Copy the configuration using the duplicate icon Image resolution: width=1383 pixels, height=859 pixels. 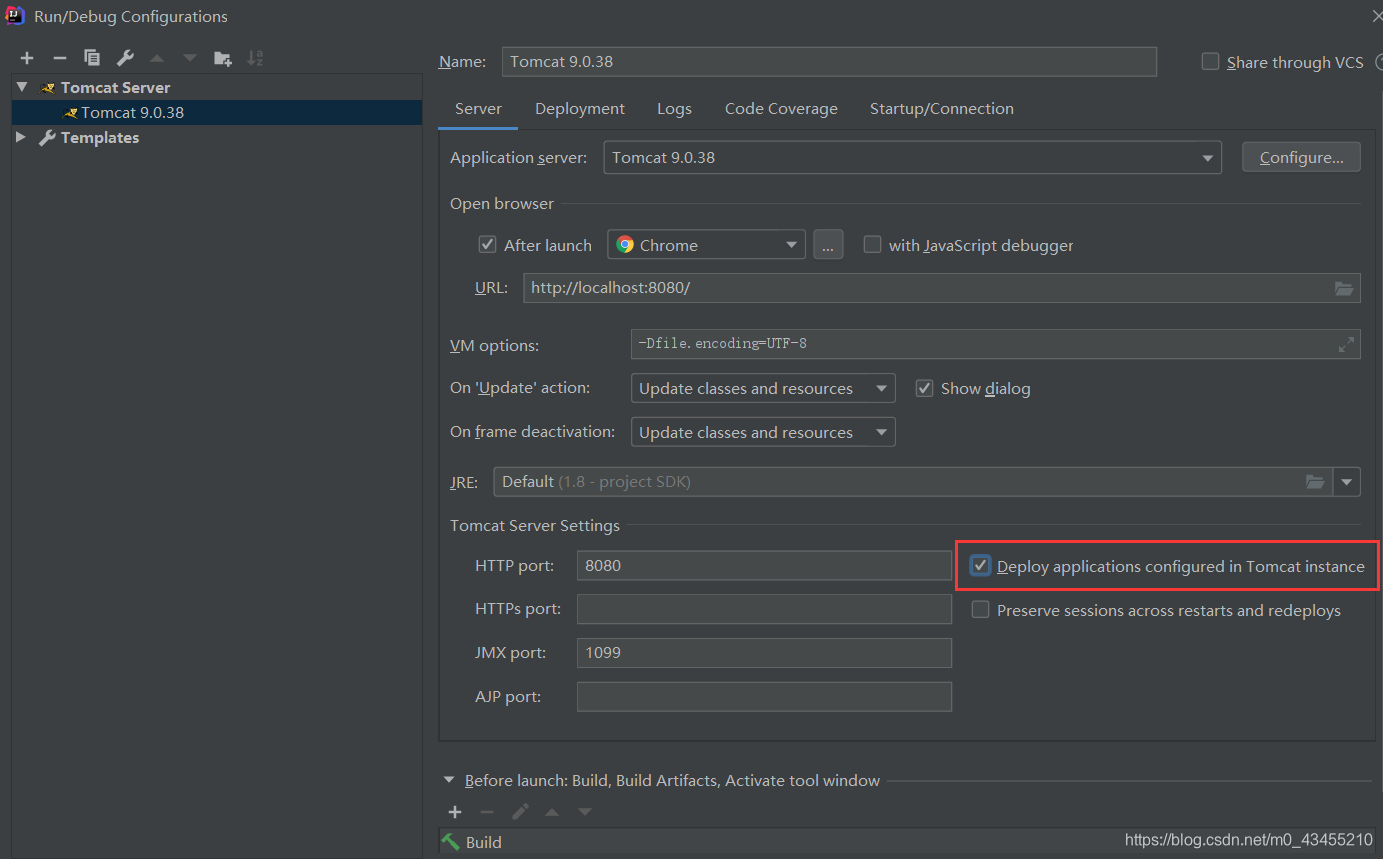[x=92, y=58]
